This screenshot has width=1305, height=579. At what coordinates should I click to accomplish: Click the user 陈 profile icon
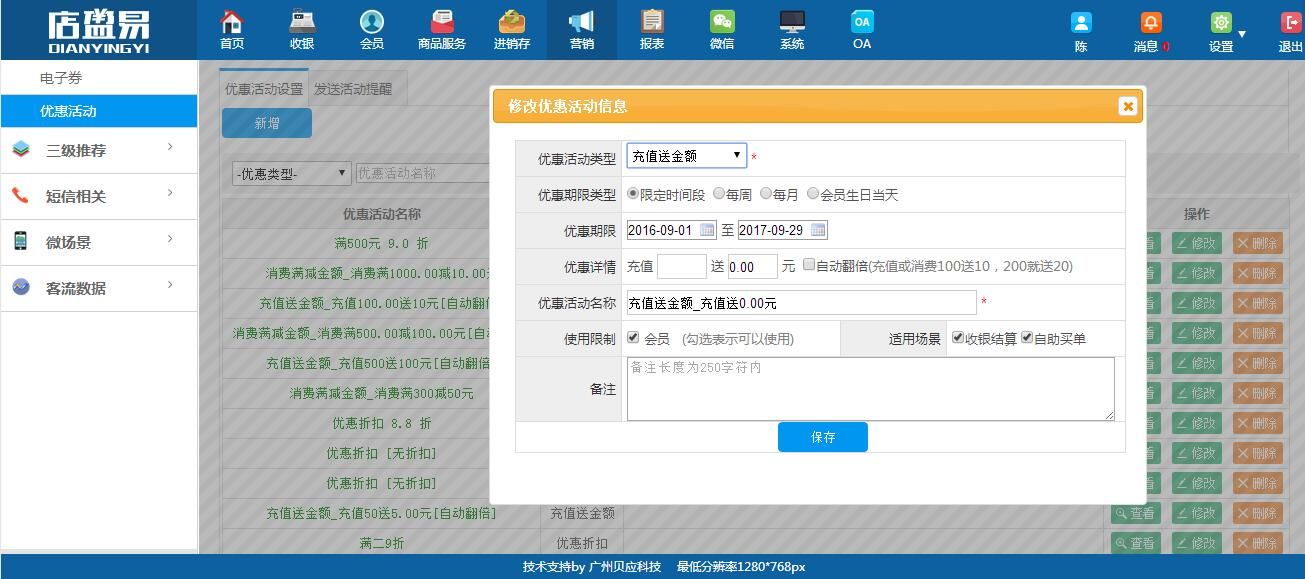pyautogui.click(x=1081, y=23)
